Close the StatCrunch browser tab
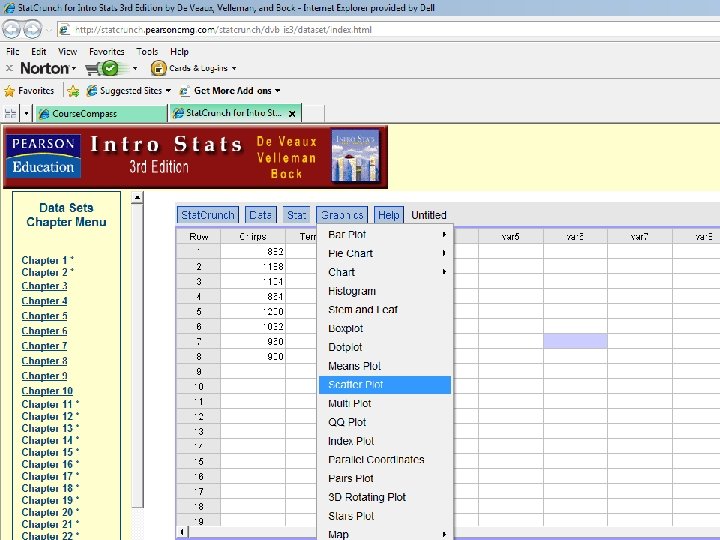 (292, 113)
